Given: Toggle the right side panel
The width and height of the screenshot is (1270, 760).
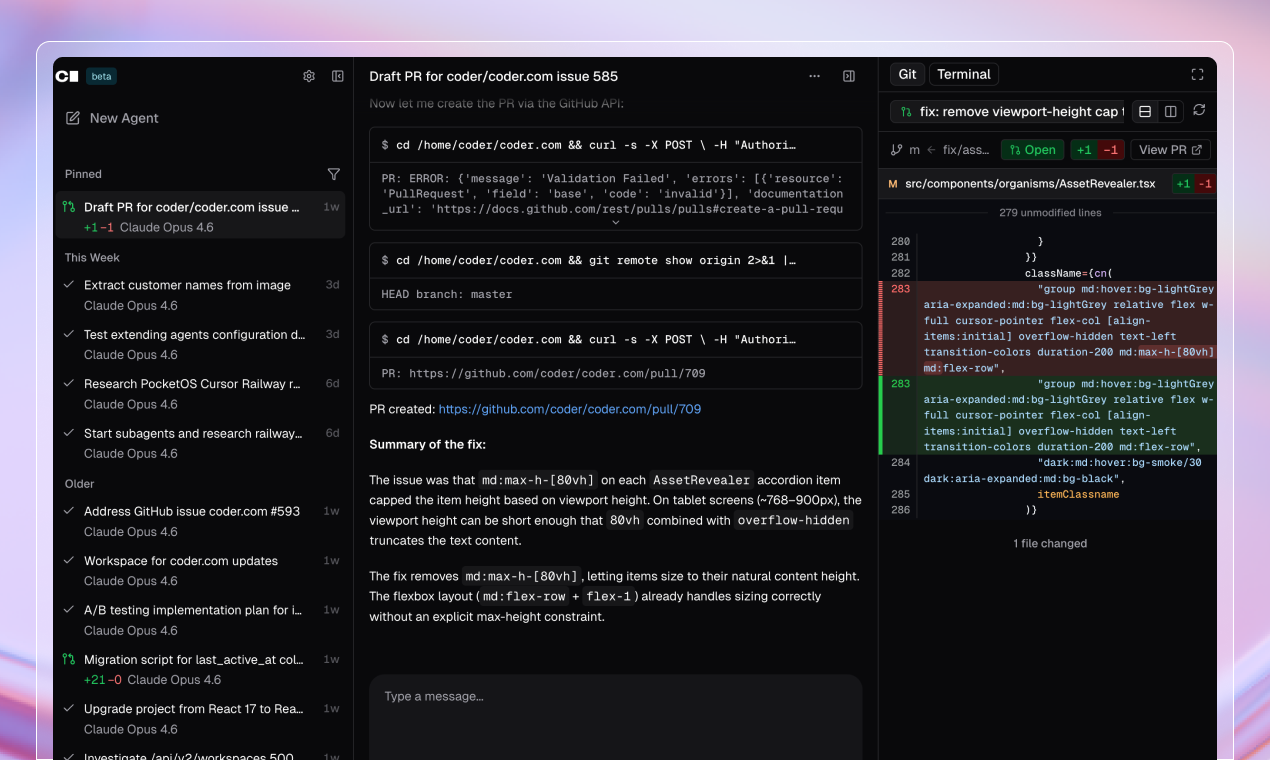Looking at the screenshot, I should [x=849, y=76].
